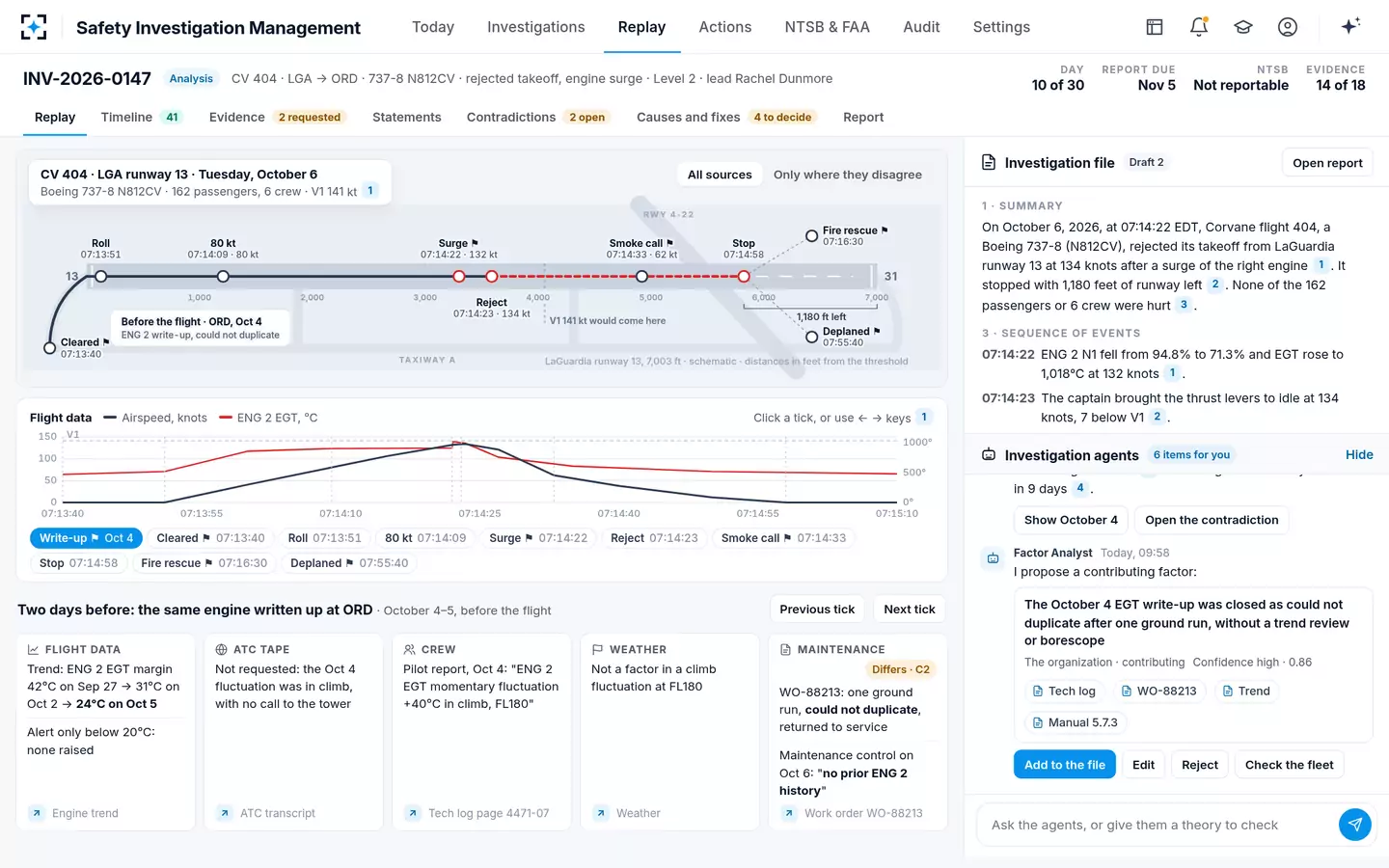The image size is (1389, 868).
Task: Open the WO-88213 attachment chip
Action: [x=1159, y=691]
